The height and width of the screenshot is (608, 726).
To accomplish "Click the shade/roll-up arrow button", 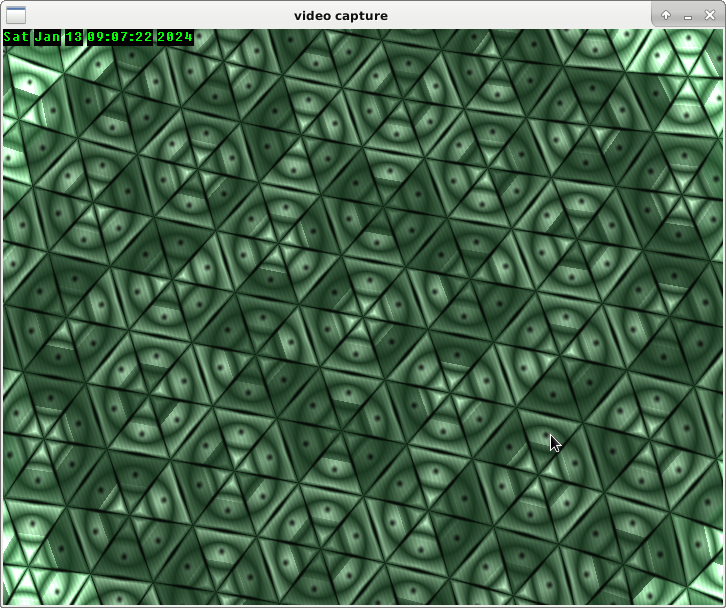I will [666, 15].
